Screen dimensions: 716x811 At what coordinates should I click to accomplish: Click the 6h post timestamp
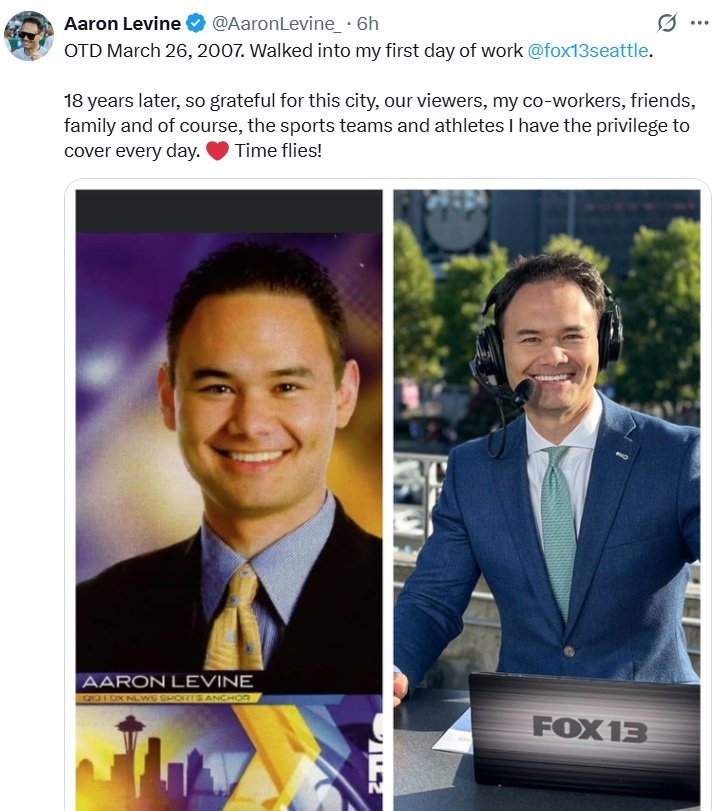[368, 24]
